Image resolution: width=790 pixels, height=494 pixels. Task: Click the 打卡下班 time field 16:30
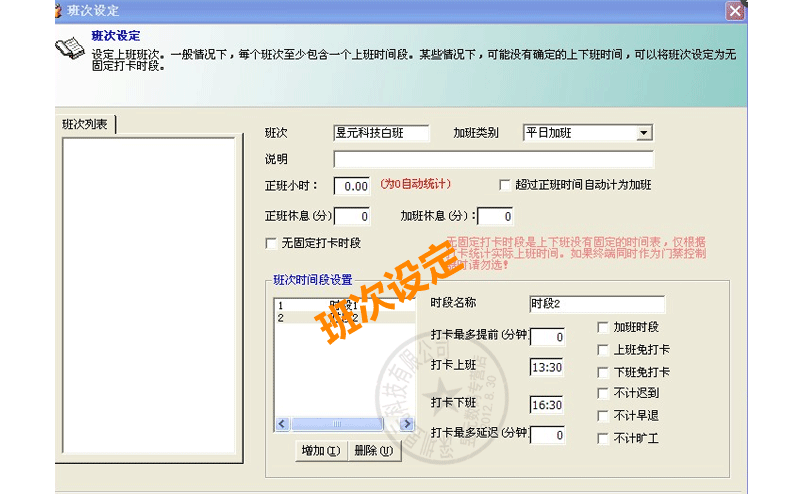(x=547, y=405)
